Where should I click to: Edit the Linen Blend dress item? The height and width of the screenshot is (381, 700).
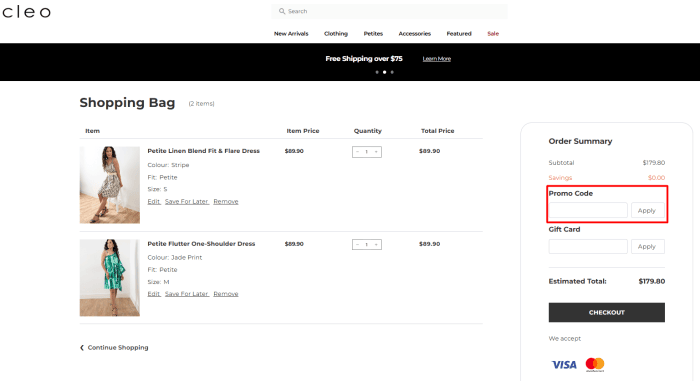154,201
